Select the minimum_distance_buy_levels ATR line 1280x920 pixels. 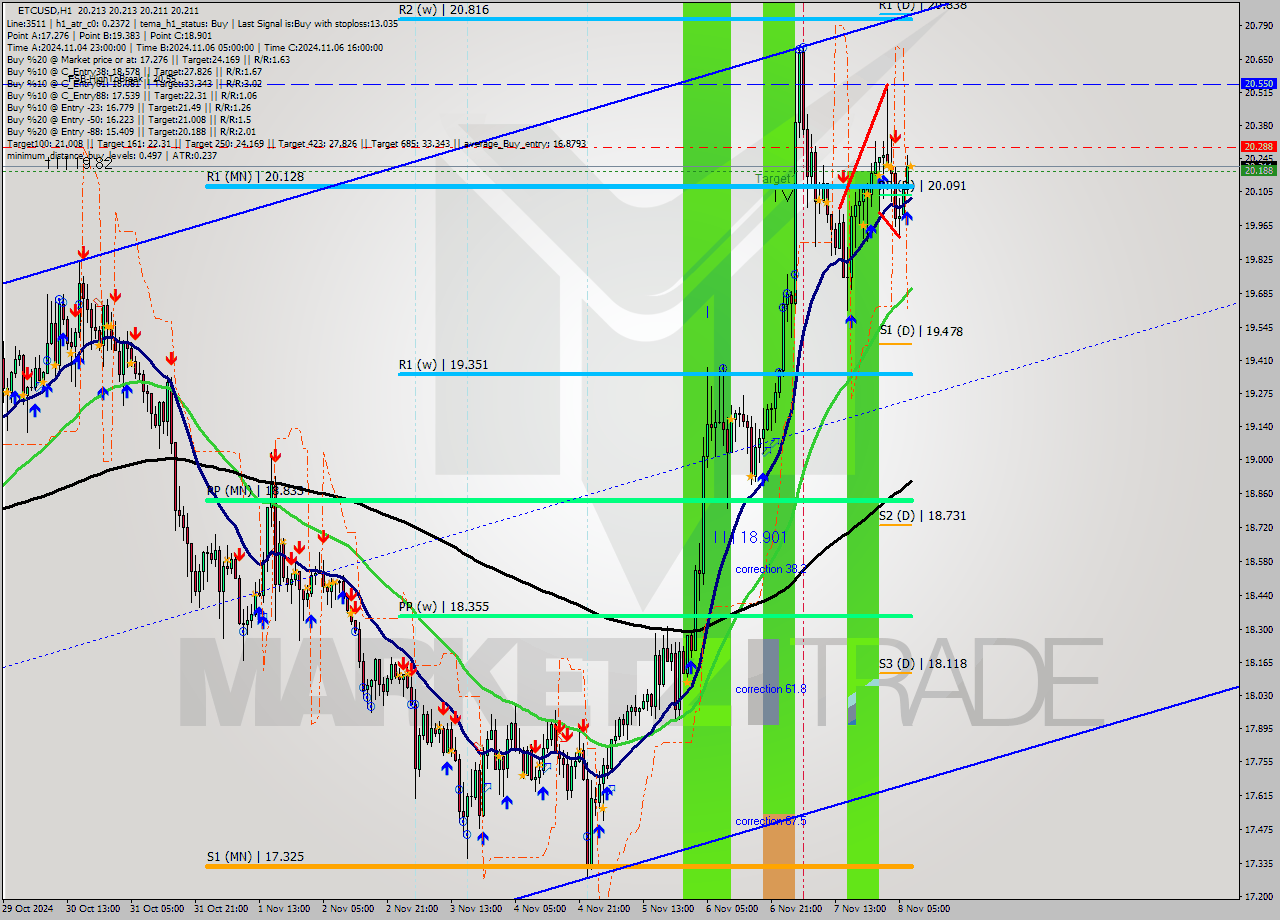click(x=111, y=155)
